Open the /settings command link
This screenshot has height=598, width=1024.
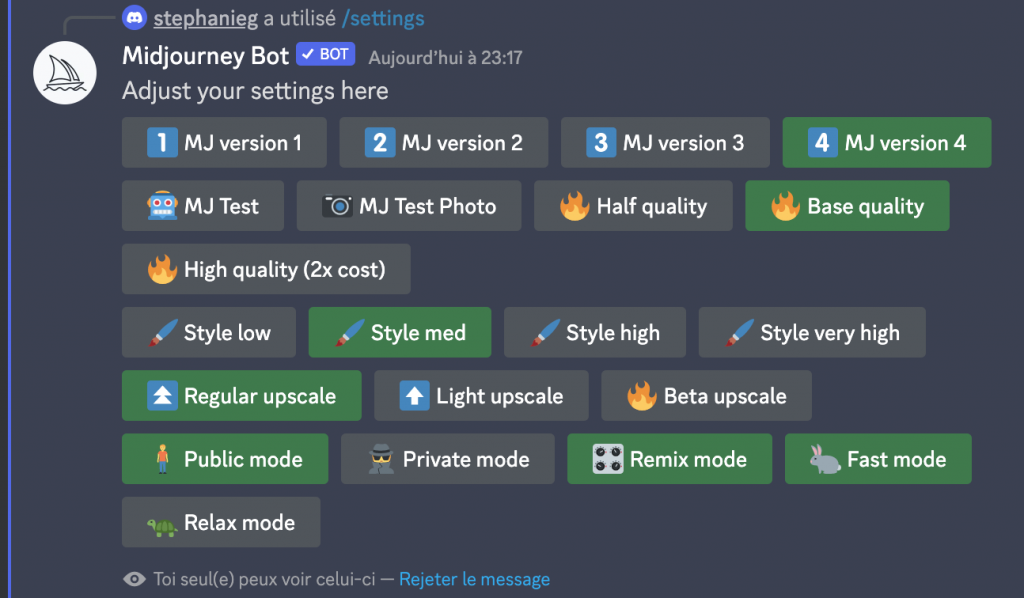coord(383,18)
